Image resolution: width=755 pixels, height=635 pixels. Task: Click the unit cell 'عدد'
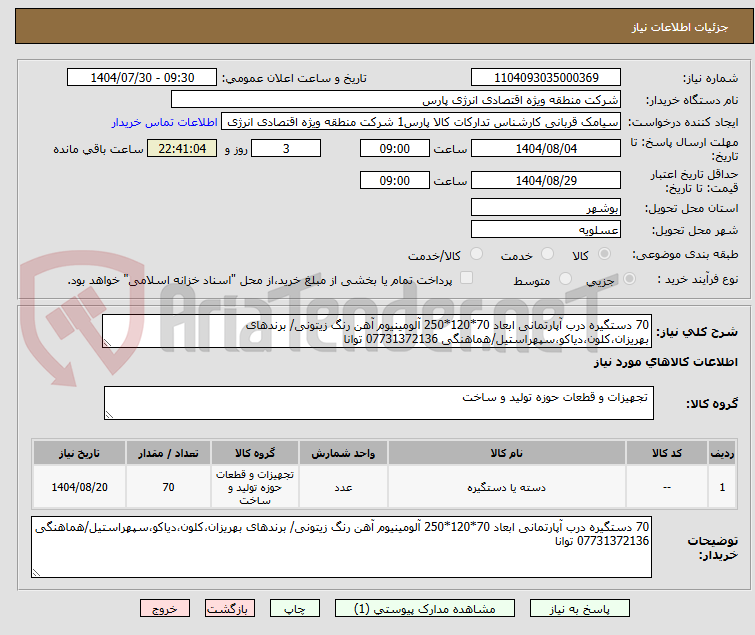pyautogui.click(x=343, y=487)
